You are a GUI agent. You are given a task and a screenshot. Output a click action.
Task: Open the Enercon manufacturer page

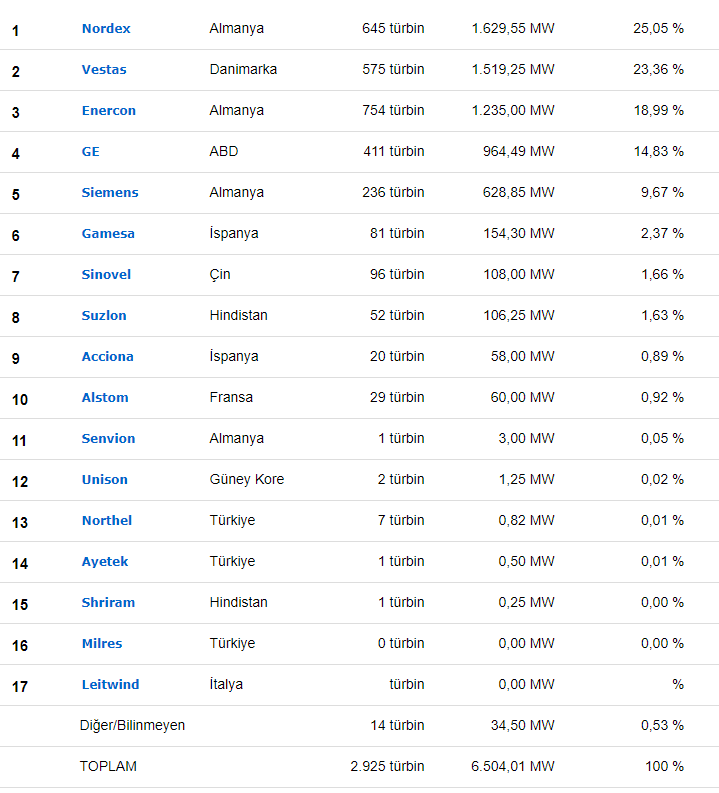pos(109,111)
